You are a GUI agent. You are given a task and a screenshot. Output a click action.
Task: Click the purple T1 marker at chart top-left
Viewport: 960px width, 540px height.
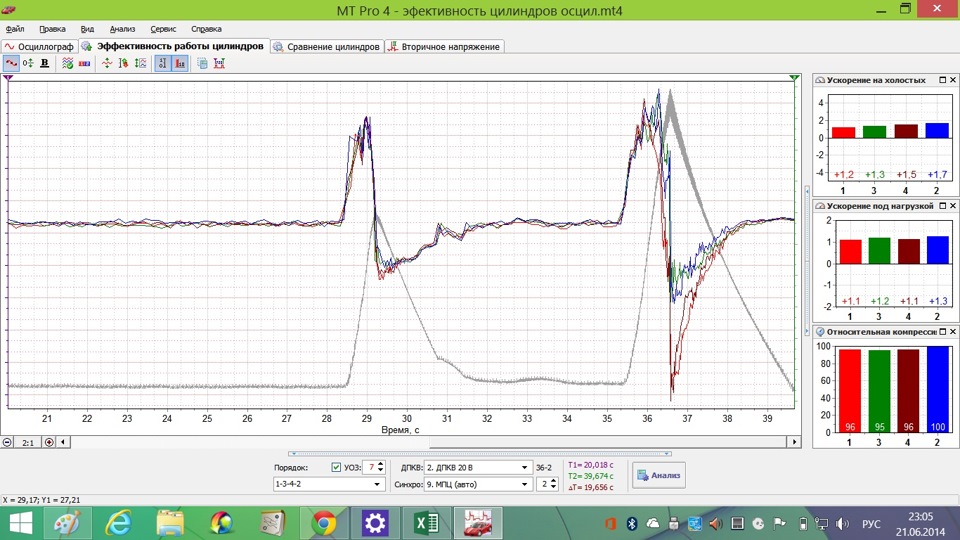[8, 78]
